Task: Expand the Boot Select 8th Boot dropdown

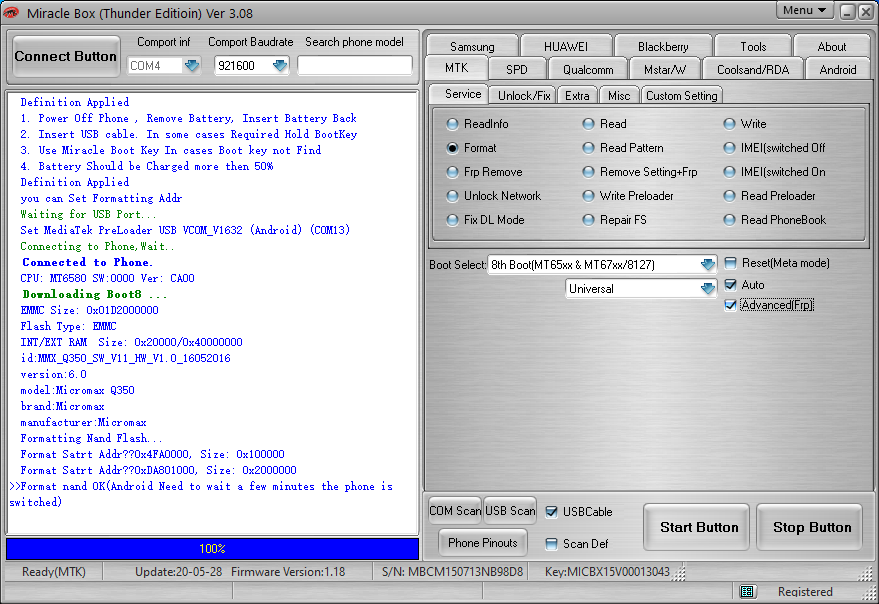Action: point(707,264)
